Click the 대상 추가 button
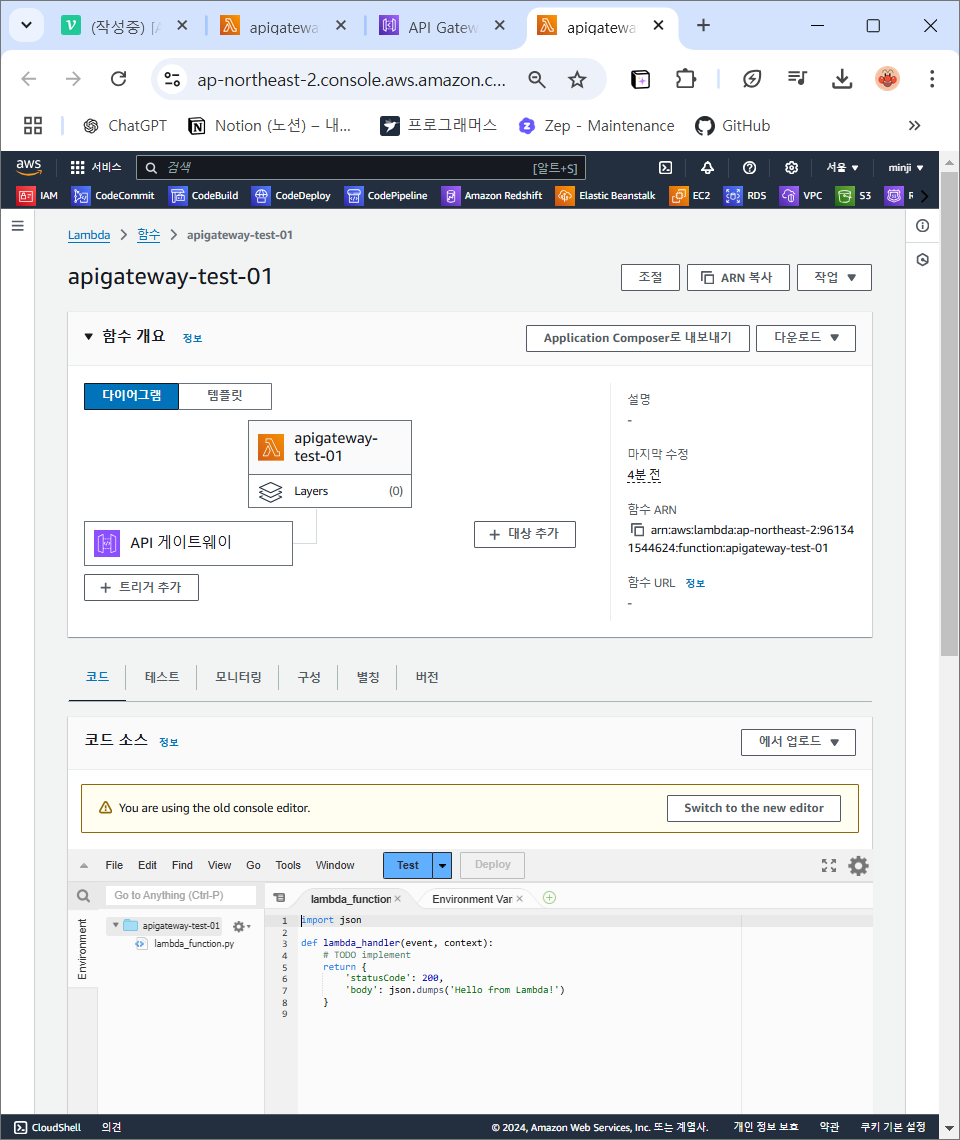Viewport: 960px width, 1140px height. (x=524, y=534)
